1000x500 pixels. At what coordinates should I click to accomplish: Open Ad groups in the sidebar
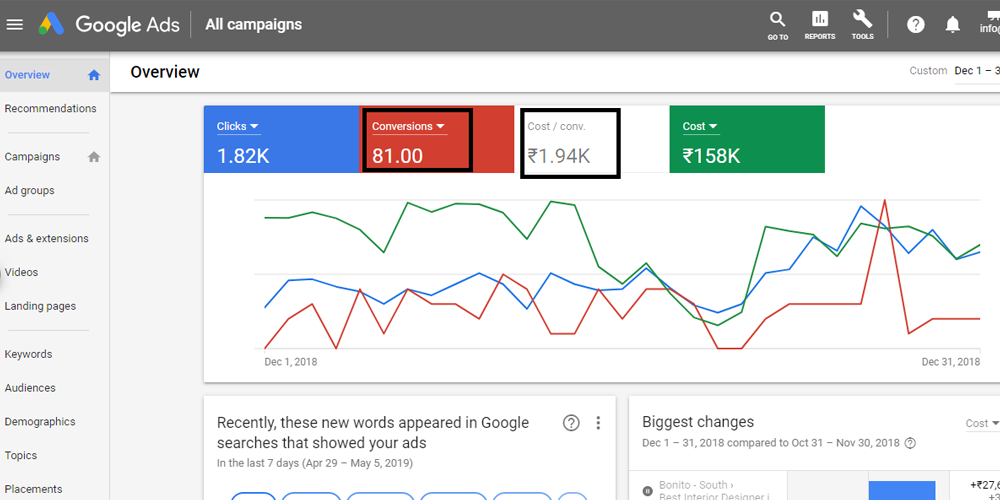(x=30, y=191)
